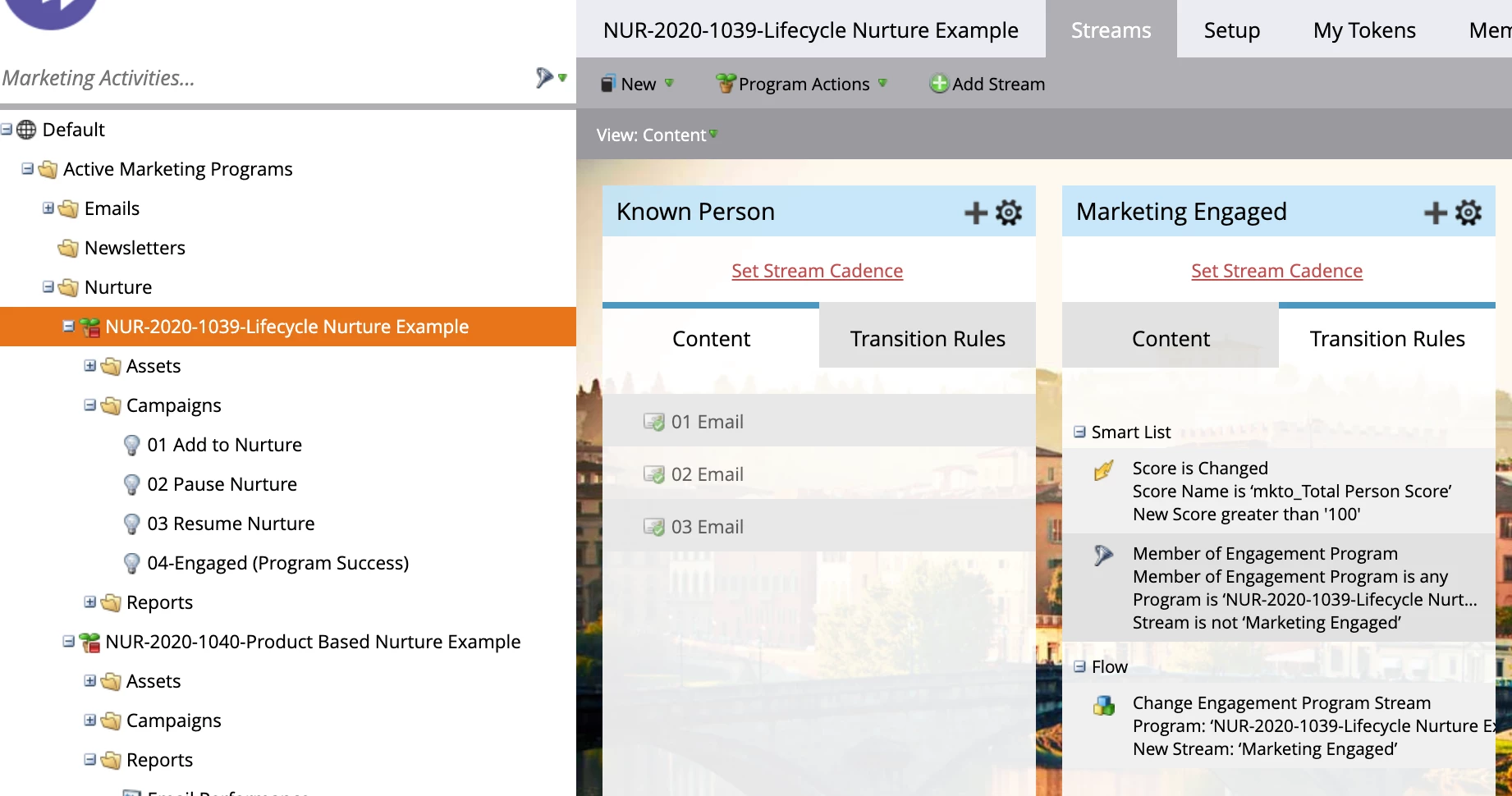Click the Marketing Engaged stream plus icon

click(x=1435, y=213)
